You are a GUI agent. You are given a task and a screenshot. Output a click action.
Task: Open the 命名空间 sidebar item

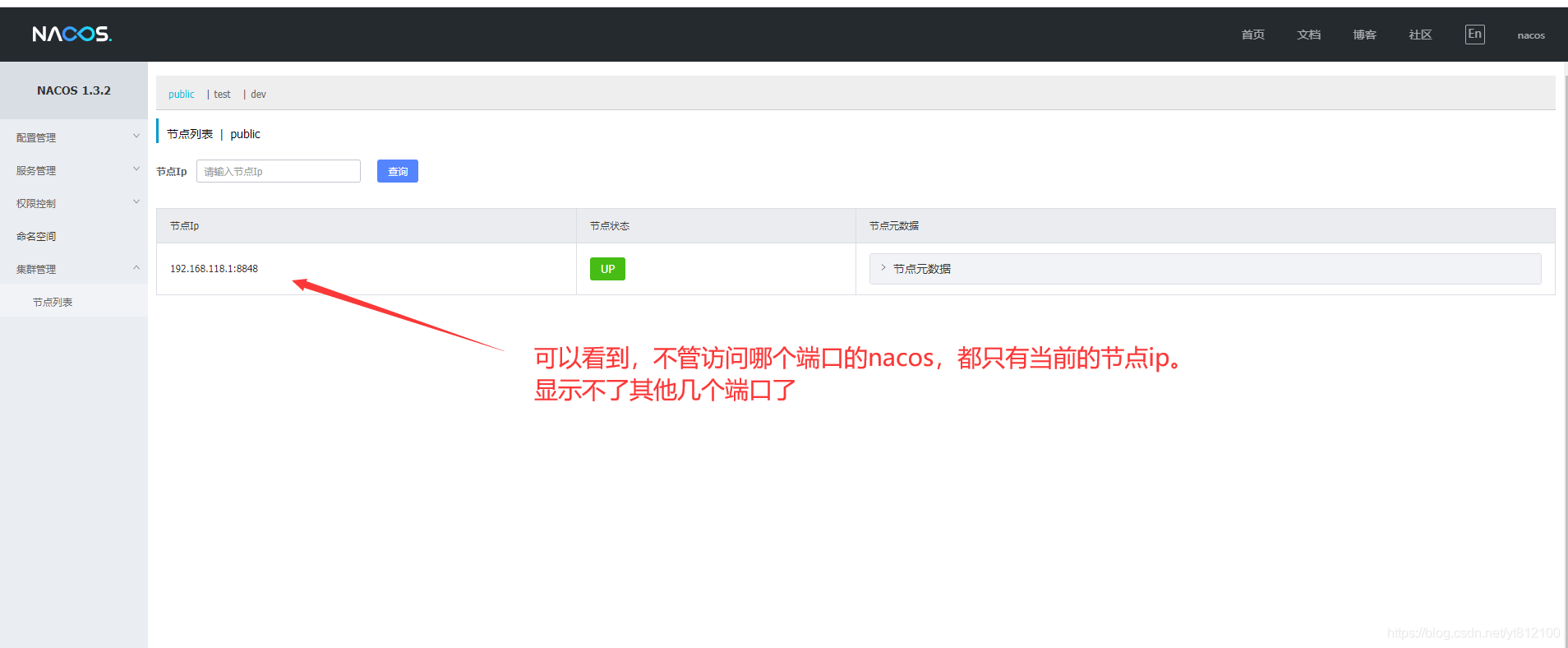pyautogui.click(x=74, y=236)
